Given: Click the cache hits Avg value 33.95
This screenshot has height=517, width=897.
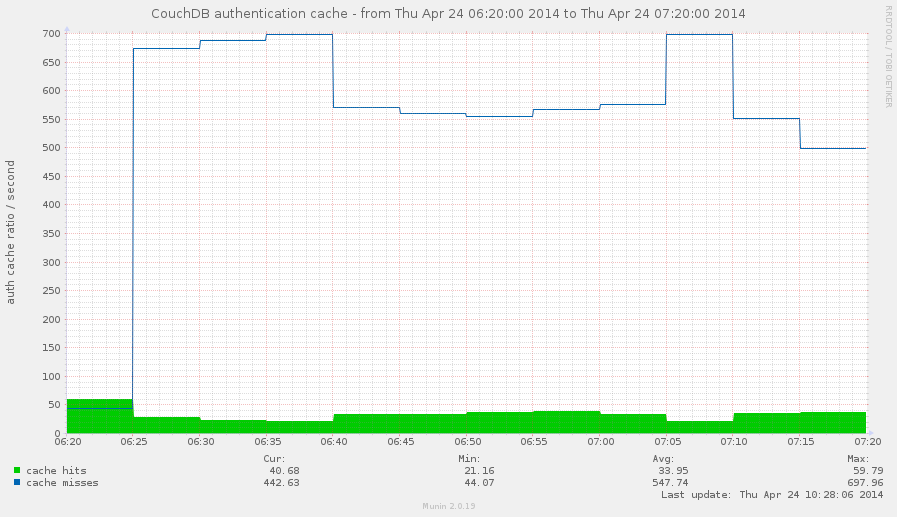Looking at the screenshot, I should click(673, 471).
